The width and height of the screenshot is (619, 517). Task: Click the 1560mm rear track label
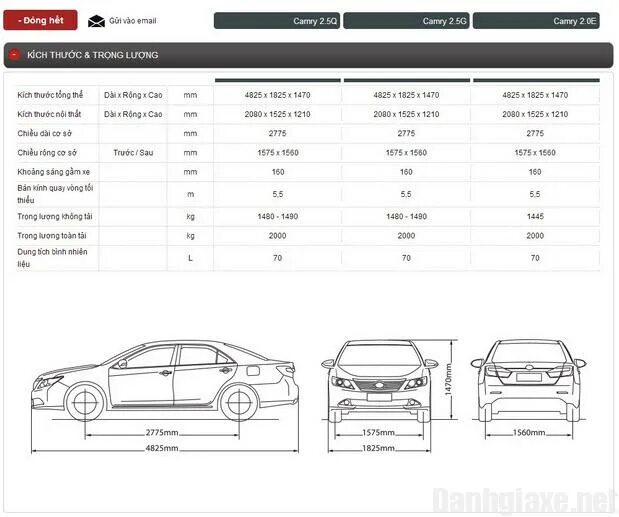[x=529, y=433]
